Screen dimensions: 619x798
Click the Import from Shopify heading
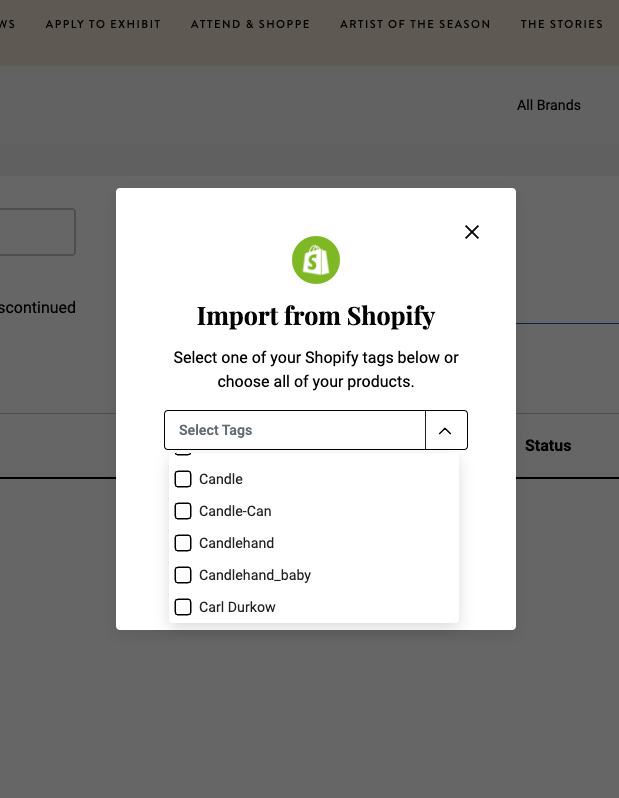(x=316, y=316)
